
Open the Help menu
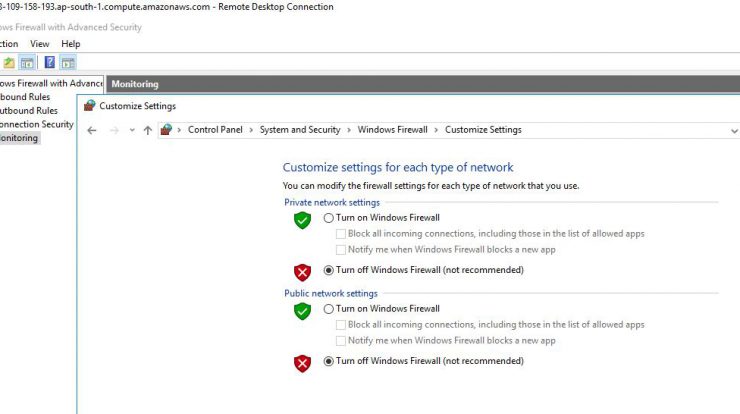71,44
